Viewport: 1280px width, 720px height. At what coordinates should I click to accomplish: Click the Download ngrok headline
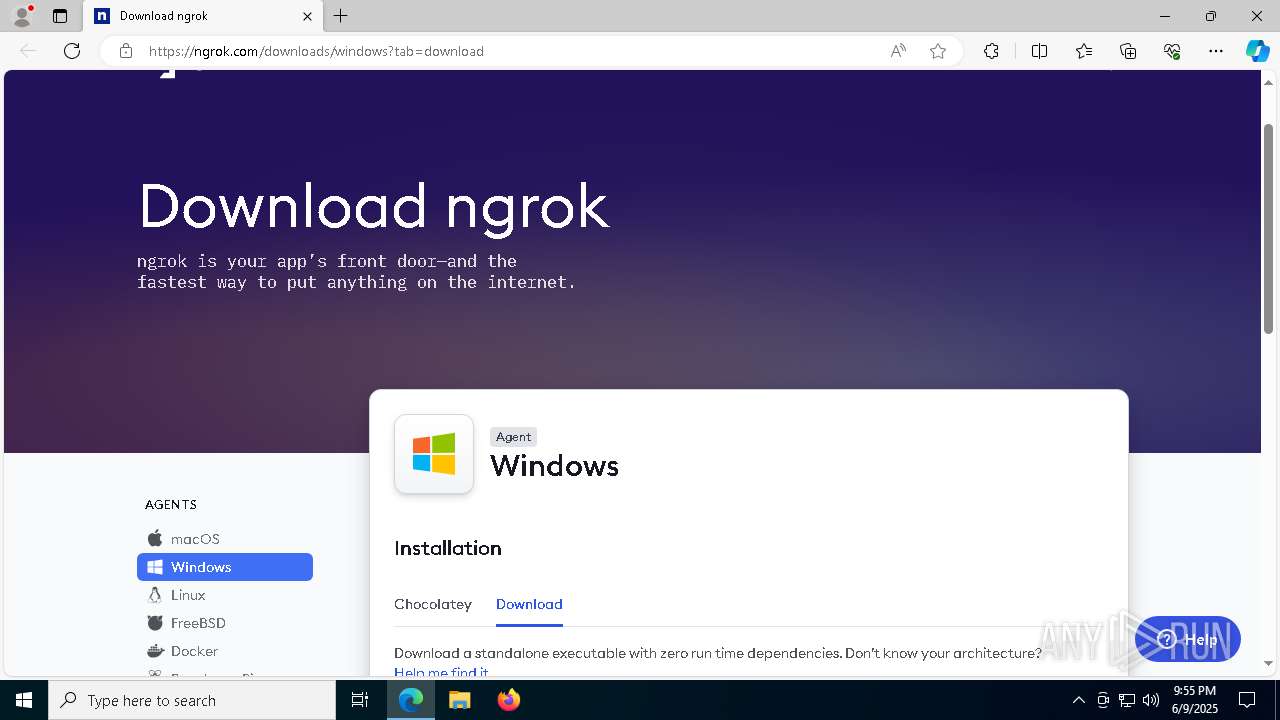[373, 206]
